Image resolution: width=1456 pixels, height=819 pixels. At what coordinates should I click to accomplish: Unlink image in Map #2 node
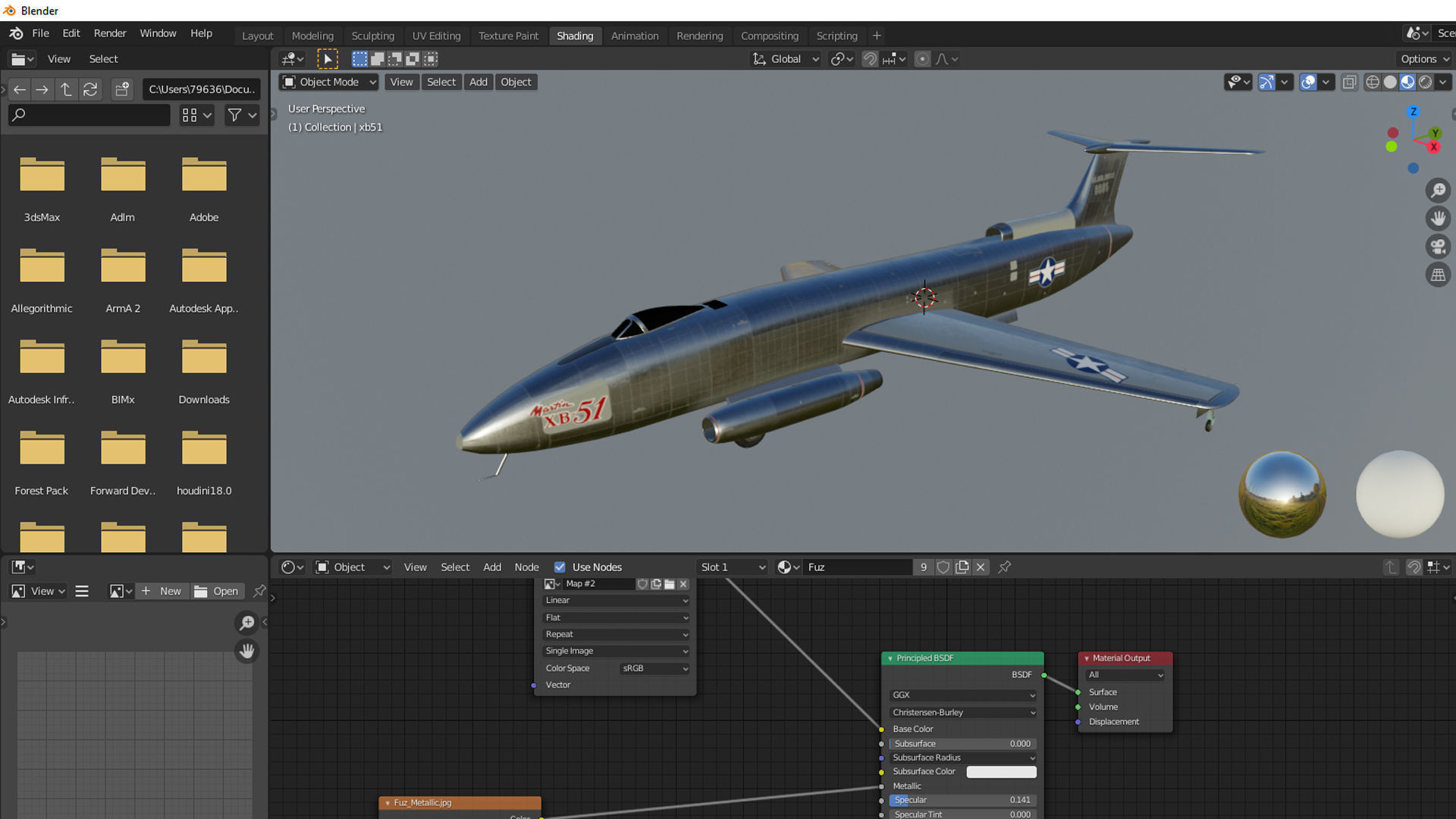[x=683, y=584]
